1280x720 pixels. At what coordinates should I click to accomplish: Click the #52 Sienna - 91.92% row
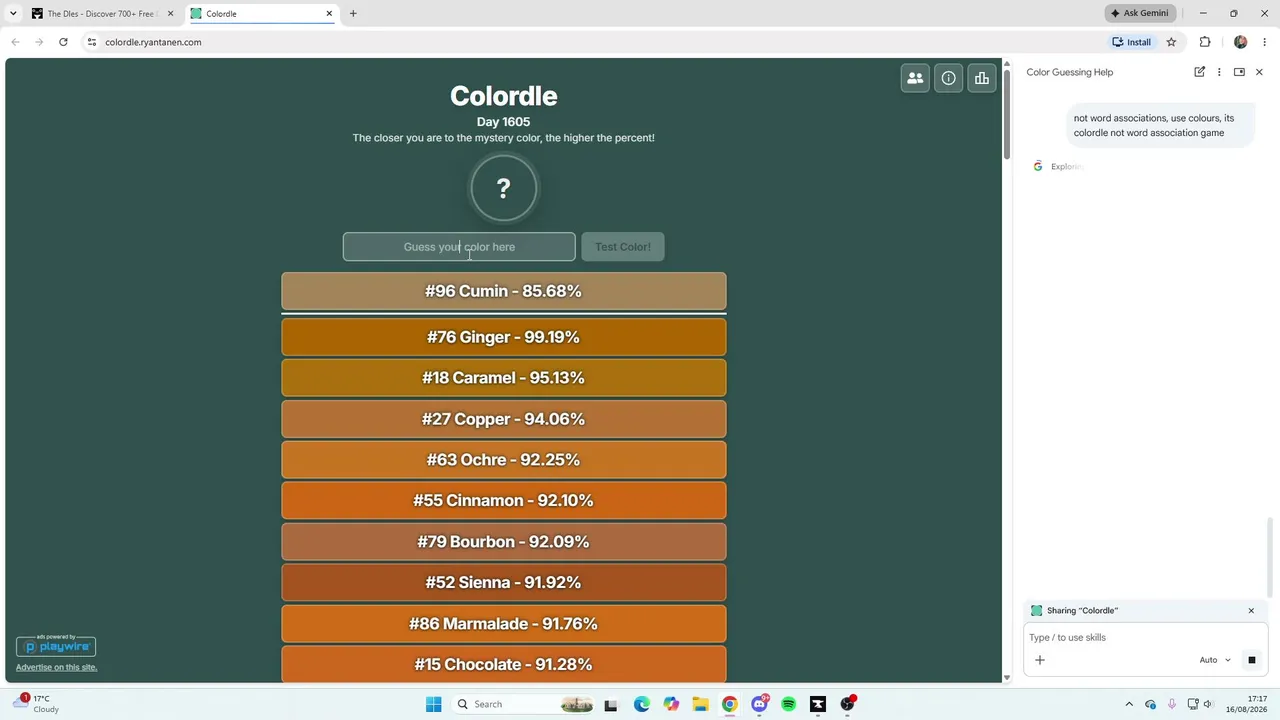pos(504,583)
